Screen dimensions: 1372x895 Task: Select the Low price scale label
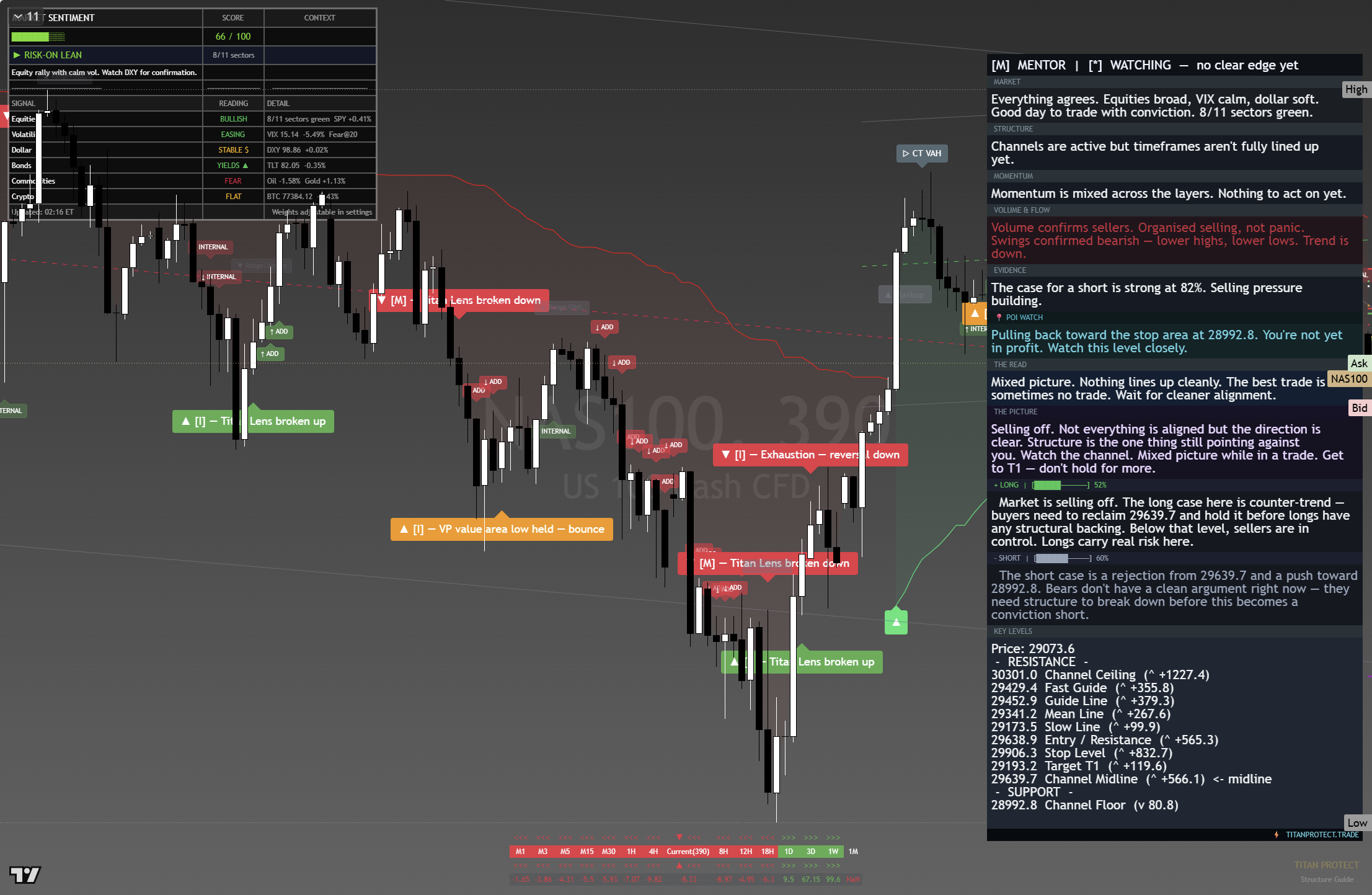point(1357,823)
